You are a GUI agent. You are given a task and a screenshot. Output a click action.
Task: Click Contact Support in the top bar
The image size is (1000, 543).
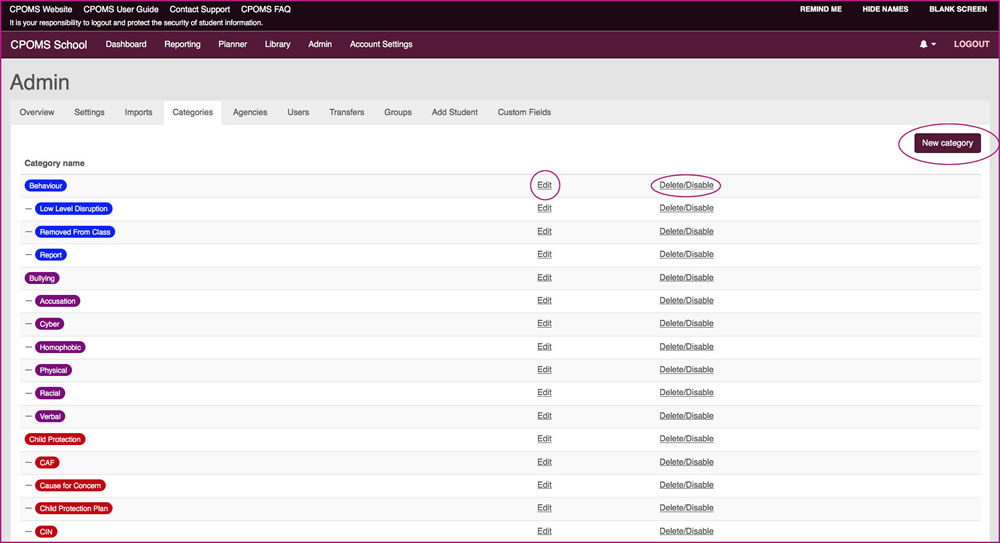pyautogui.click(x=200, y=9)
